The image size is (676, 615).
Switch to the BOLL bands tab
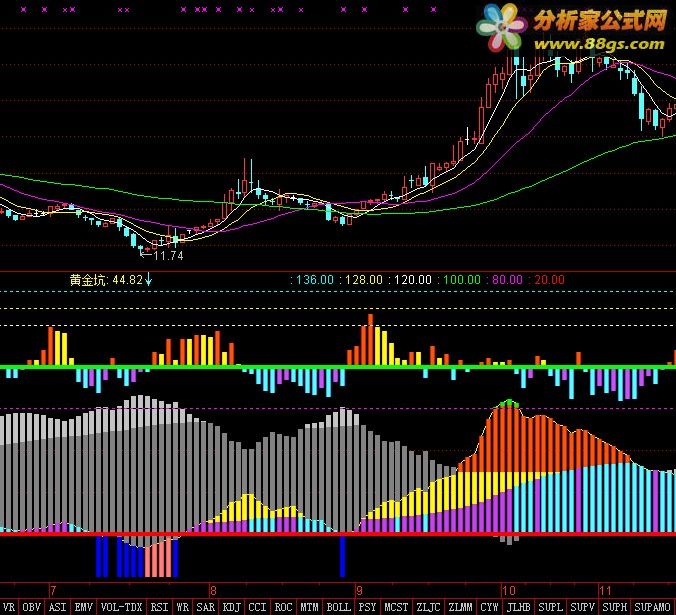click(339, 607)
